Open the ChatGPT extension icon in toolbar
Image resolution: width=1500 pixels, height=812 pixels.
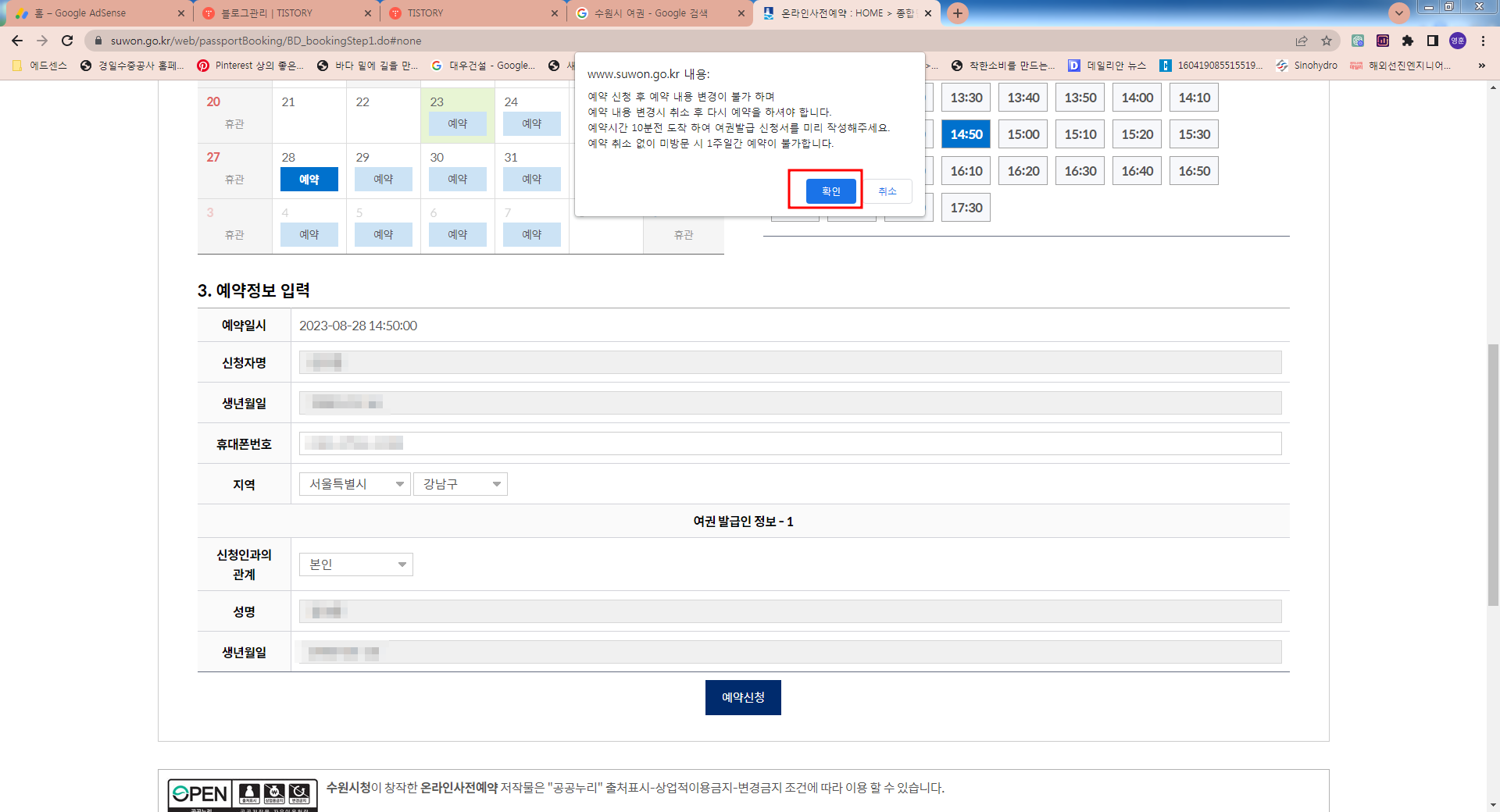(1357, 41)
